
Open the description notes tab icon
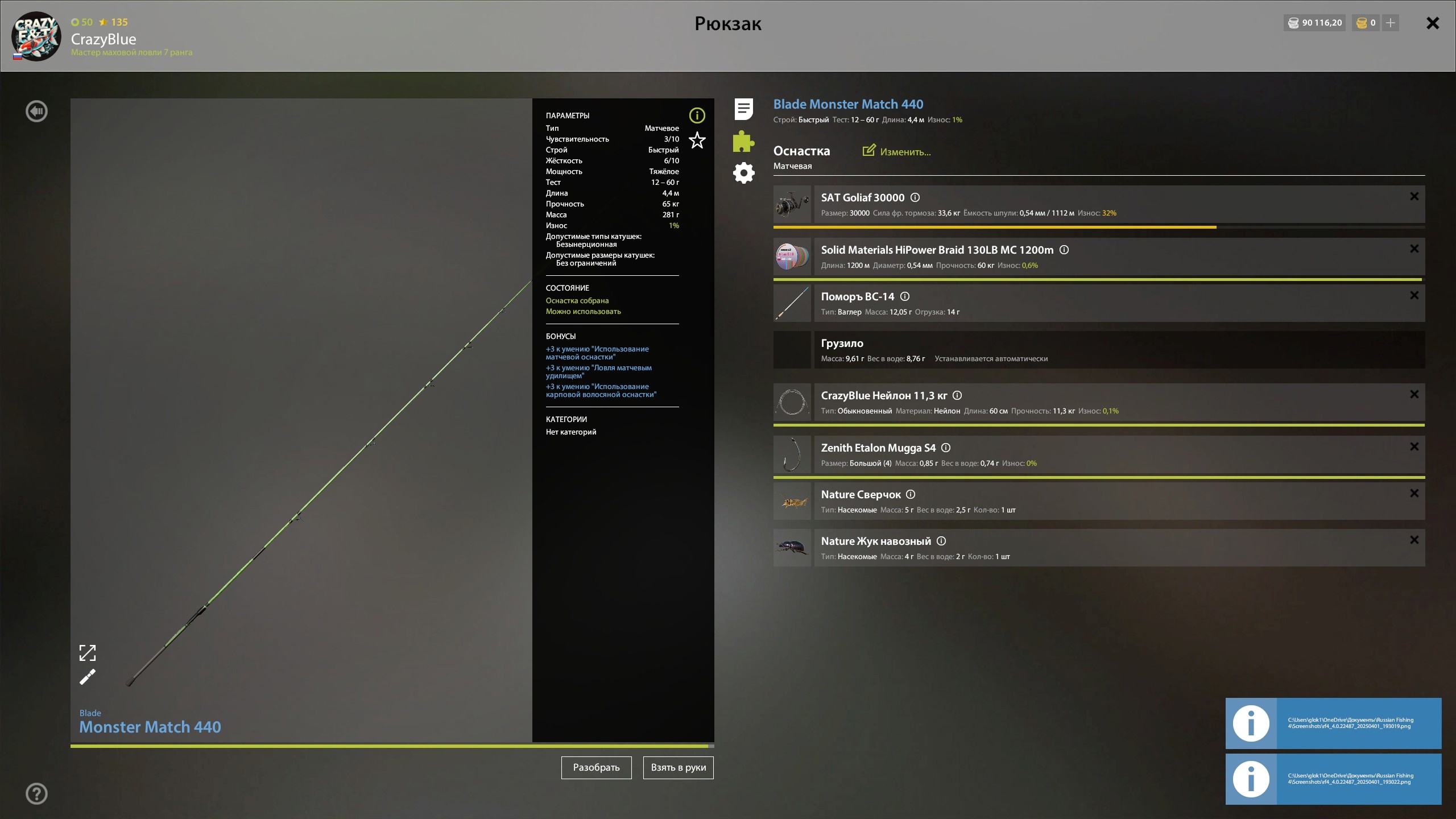pyautogui.click(x=744, y=109)
